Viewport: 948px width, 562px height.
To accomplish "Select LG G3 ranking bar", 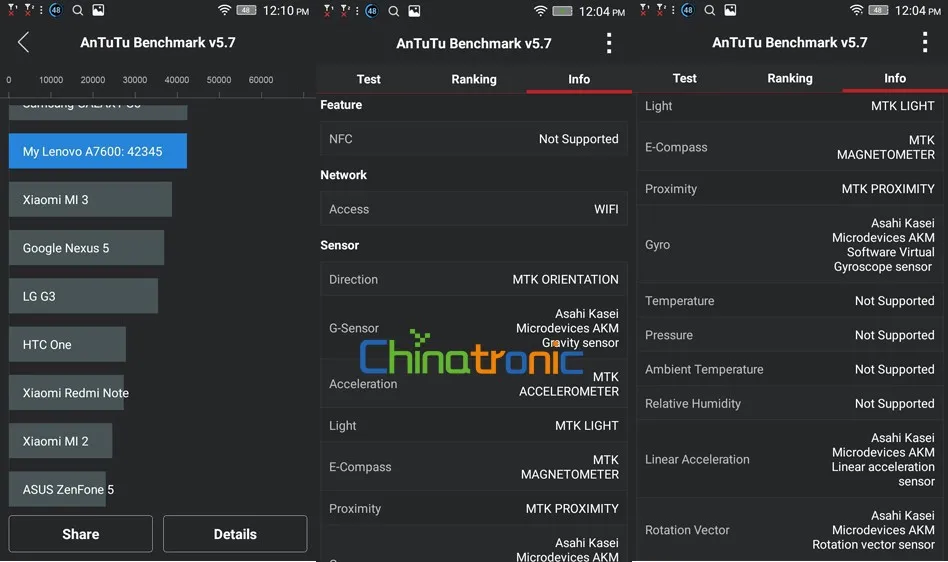I will tap(83, 296).
